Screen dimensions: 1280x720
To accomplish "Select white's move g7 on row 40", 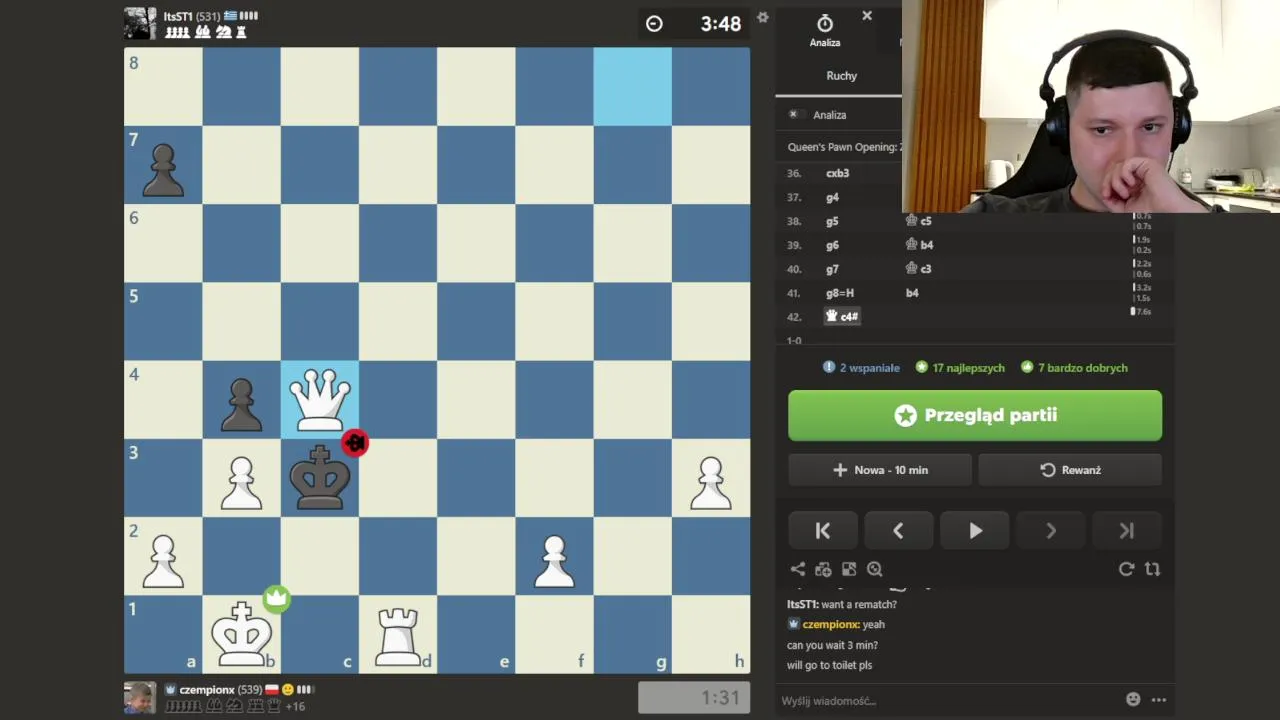I will [x=832, y=269].
